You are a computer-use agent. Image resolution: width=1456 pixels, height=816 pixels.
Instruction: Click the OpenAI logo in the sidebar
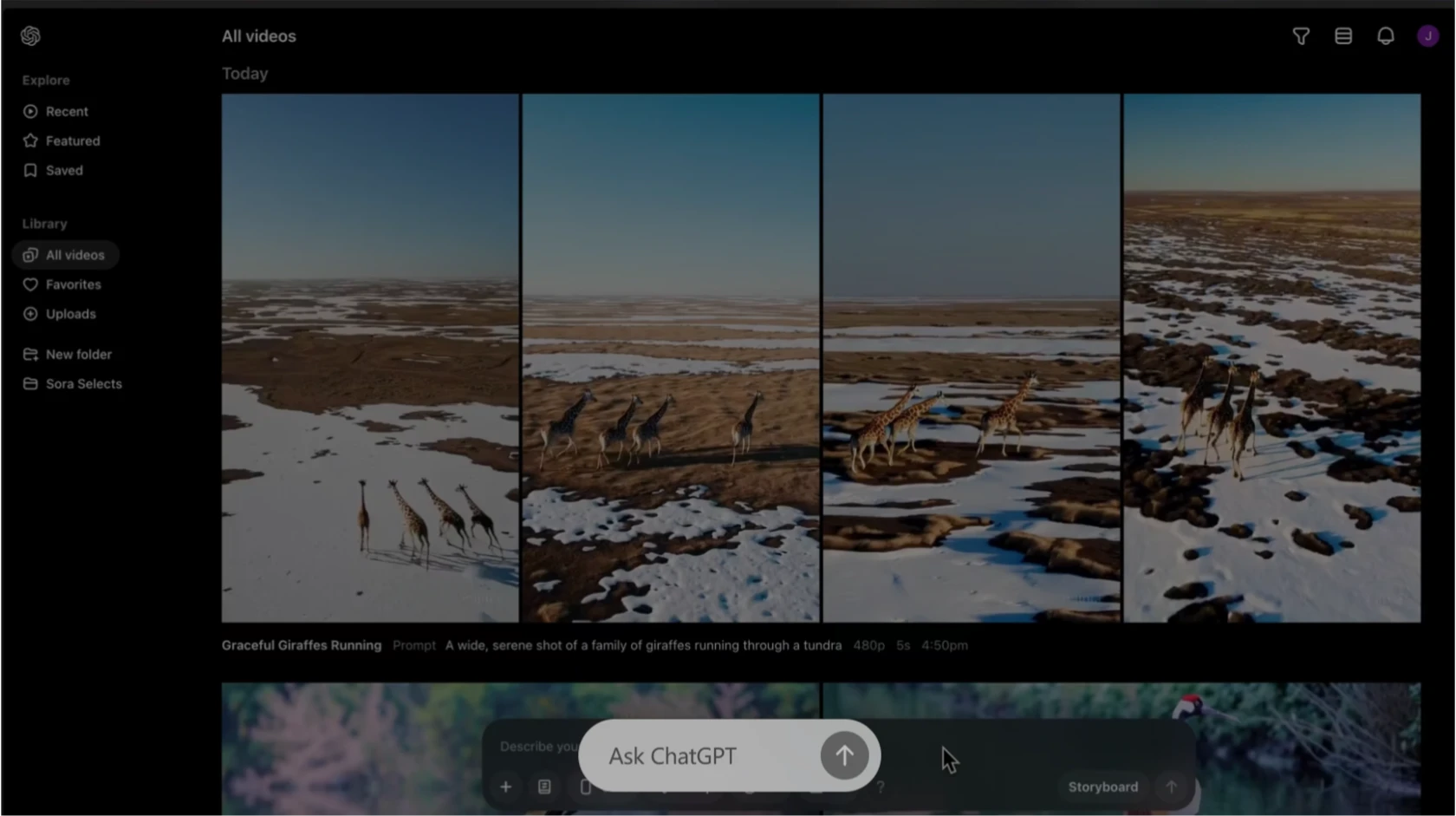point(30,36)
